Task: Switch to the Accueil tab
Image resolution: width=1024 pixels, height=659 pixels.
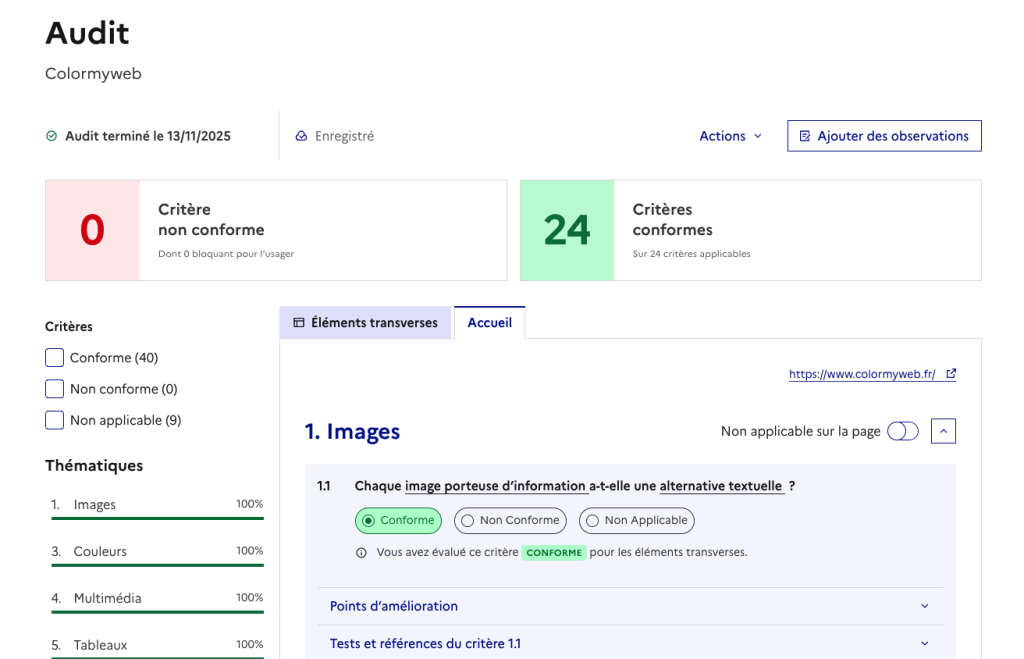Action: point(489,323)
